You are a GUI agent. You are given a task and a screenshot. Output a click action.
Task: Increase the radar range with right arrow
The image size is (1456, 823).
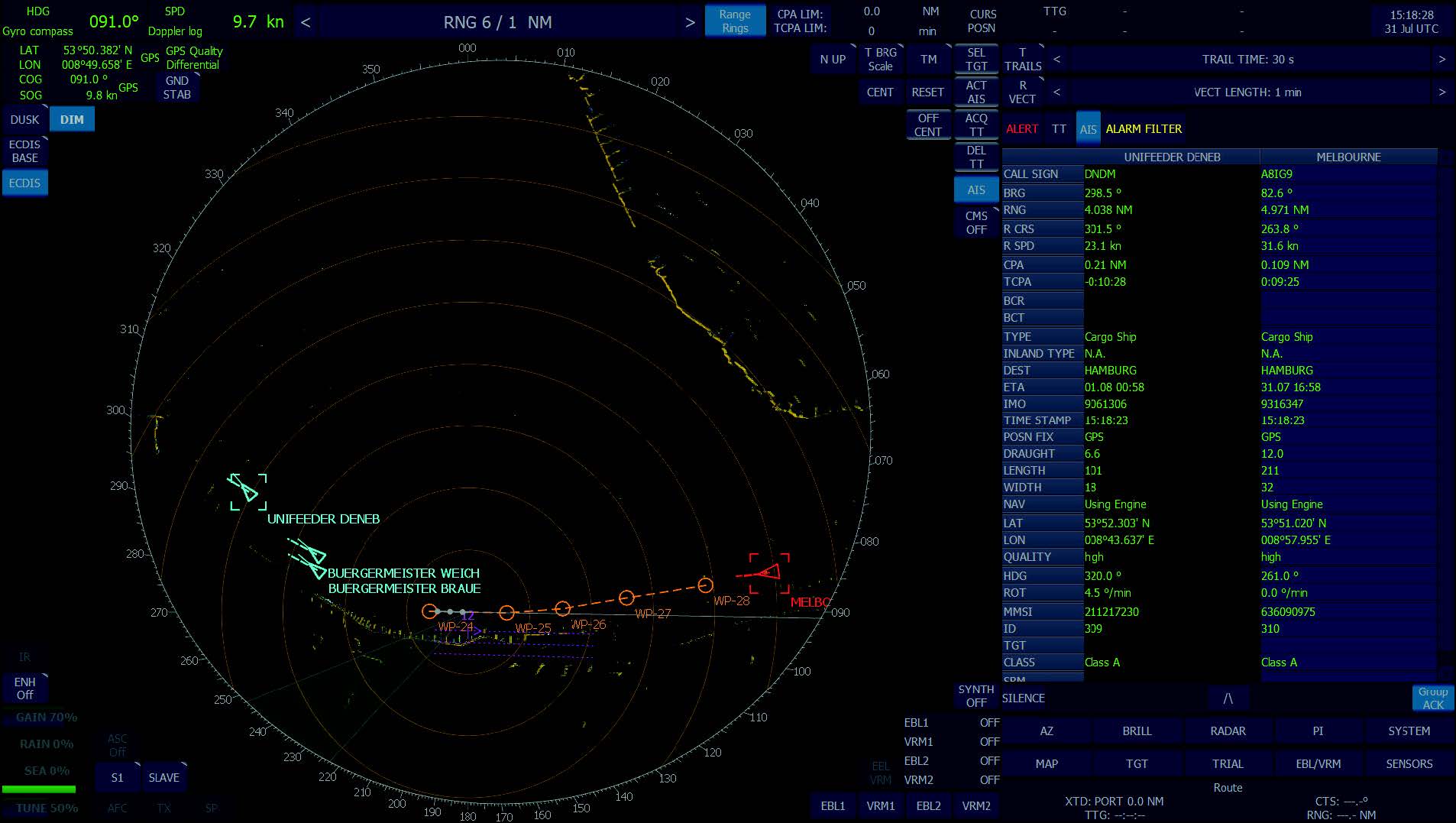690,22
